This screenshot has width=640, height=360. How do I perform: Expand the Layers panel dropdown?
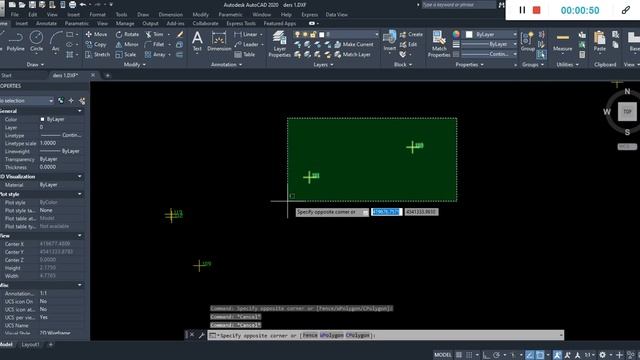[323, 64]
